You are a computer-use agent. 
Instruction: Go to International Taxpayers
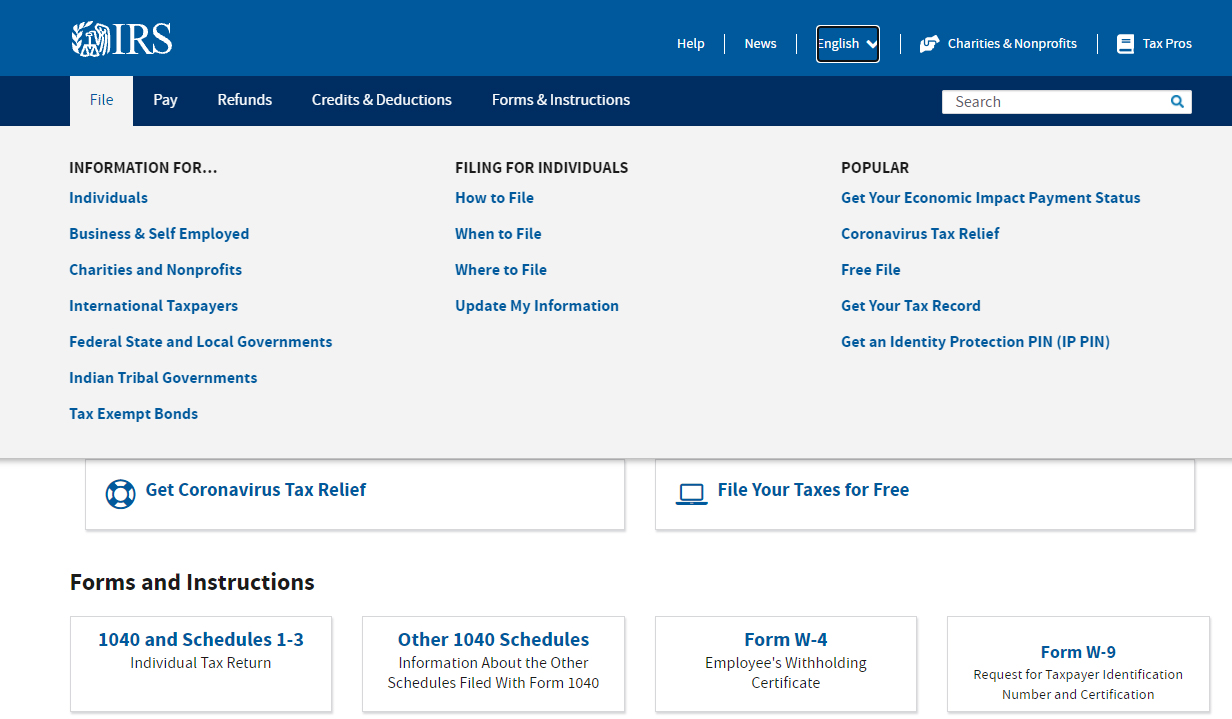point(153,306)
